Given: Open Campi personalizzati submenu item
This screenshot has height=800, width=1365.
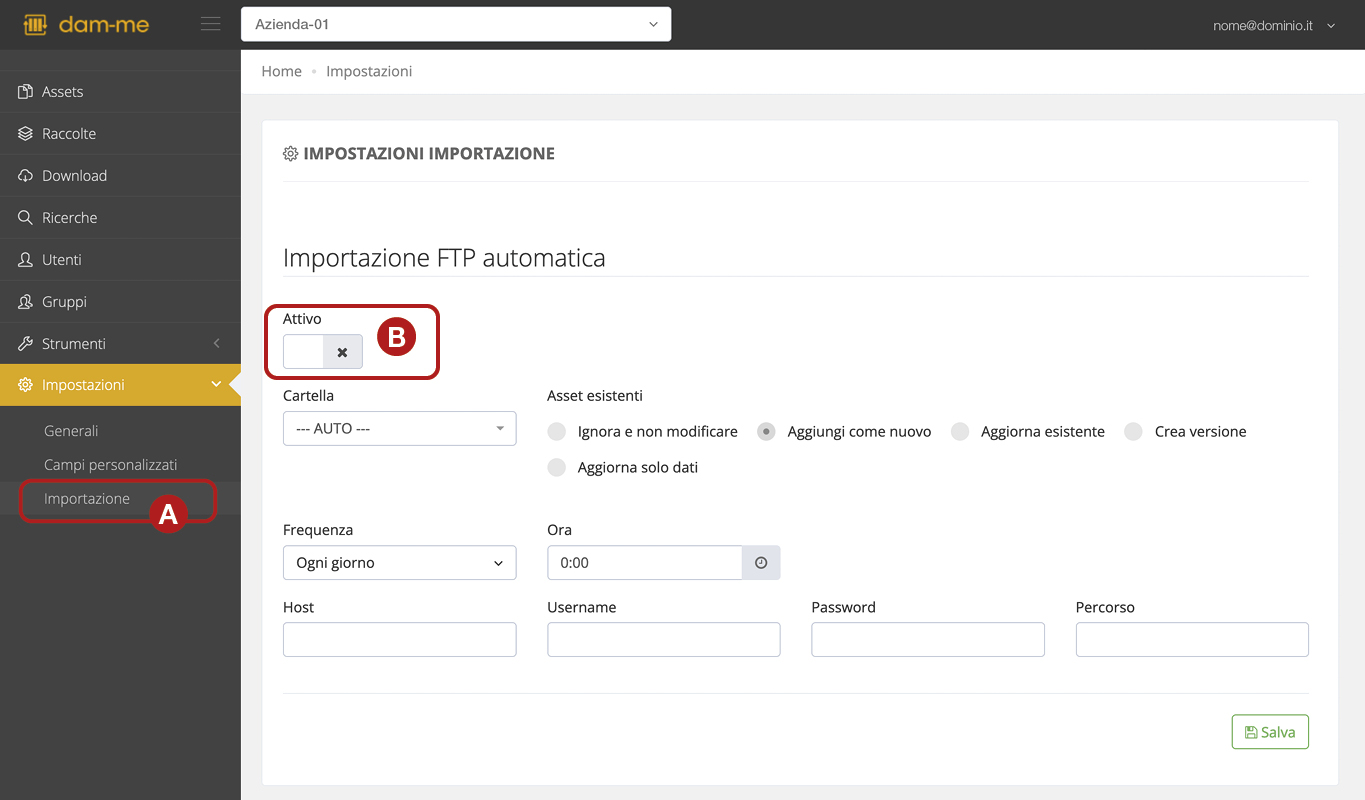Looking at the screenshot, I should tap(110, 465).
